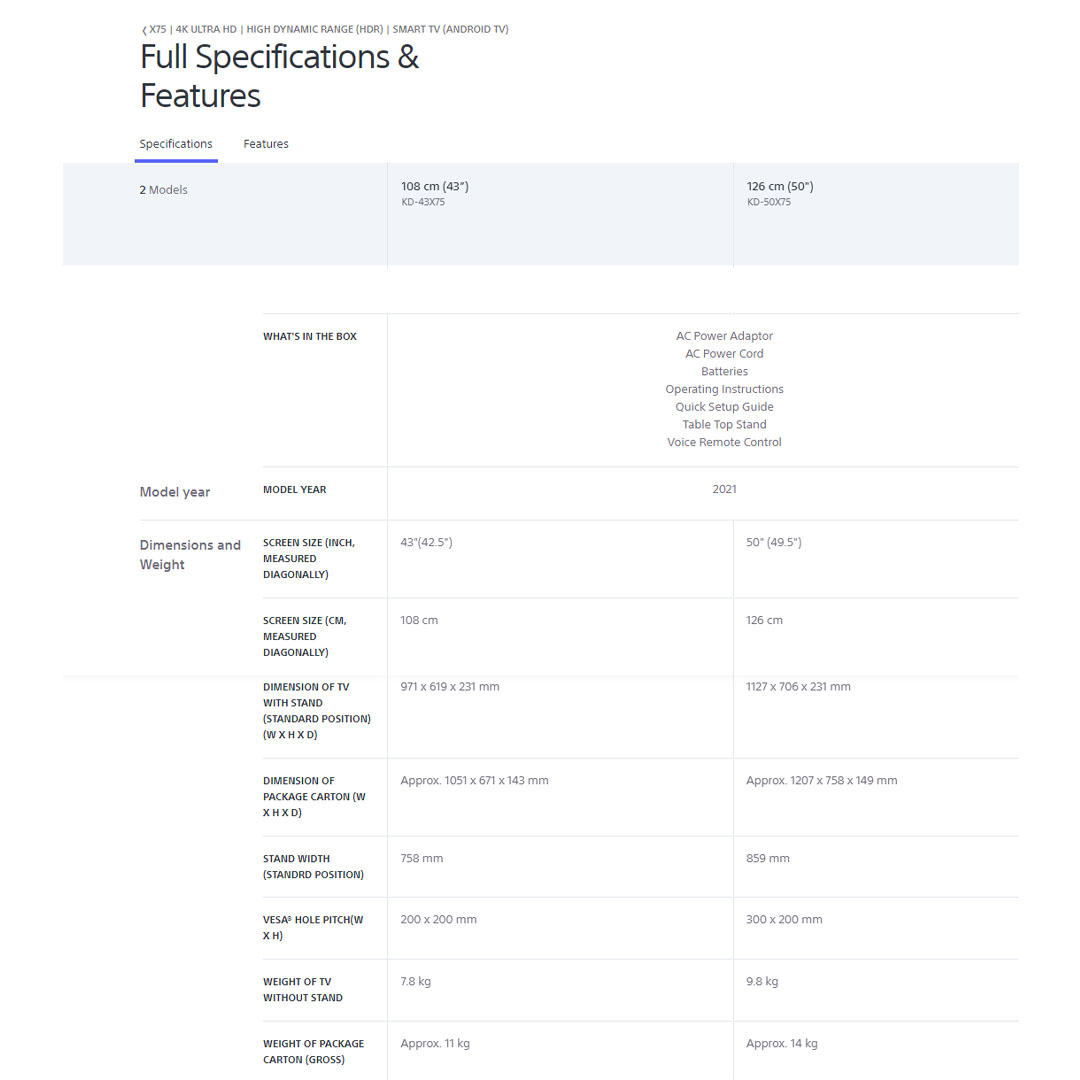The height and width of the screenshot is (1080, 1080).
Task: Click the 7.8 kg weight value
Action: pos(416,981)
